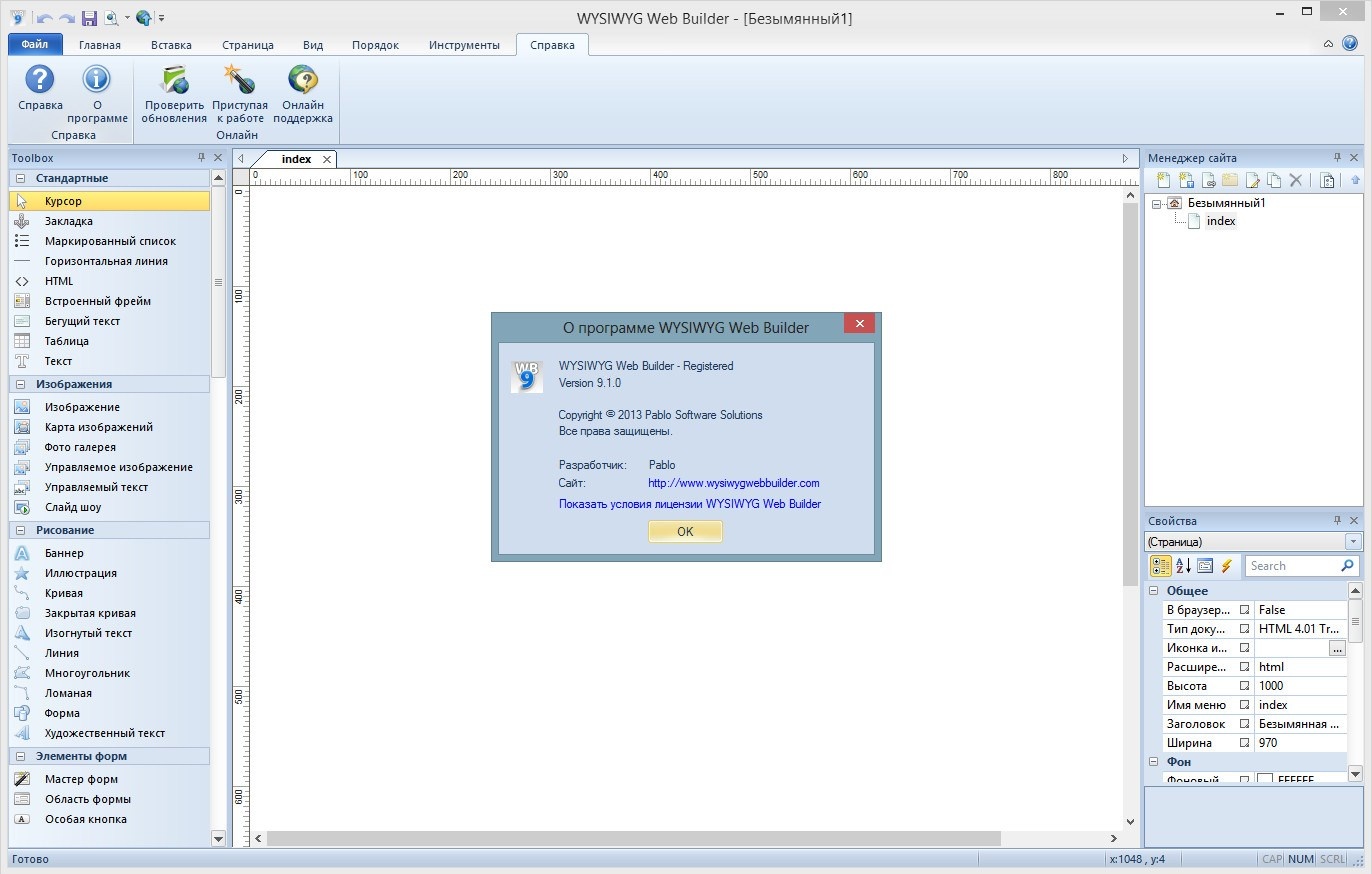Click new page from template icon
The height and width of the screenshot is (874, 1372).
click(x=1186, y=180)
